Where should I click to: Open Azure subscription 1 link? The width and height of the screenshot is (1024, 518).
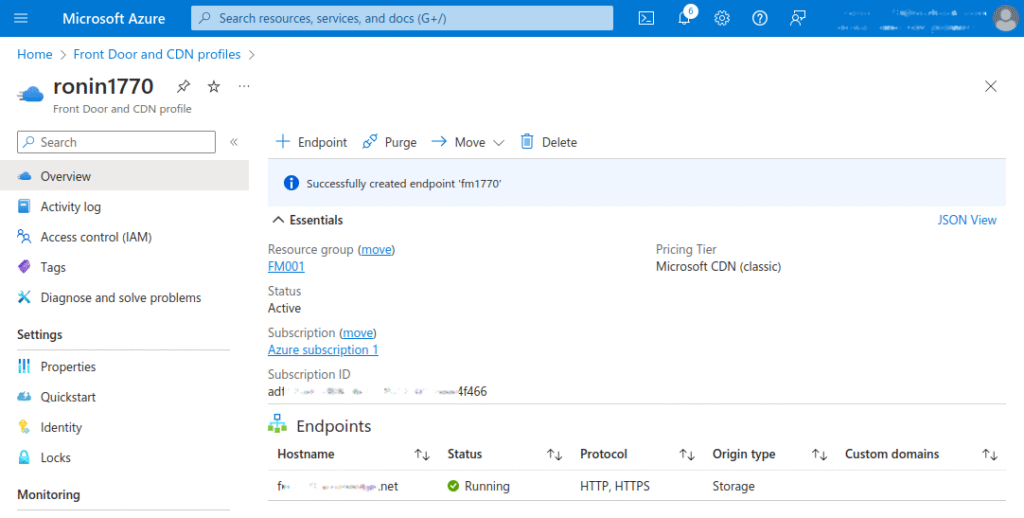323,349
